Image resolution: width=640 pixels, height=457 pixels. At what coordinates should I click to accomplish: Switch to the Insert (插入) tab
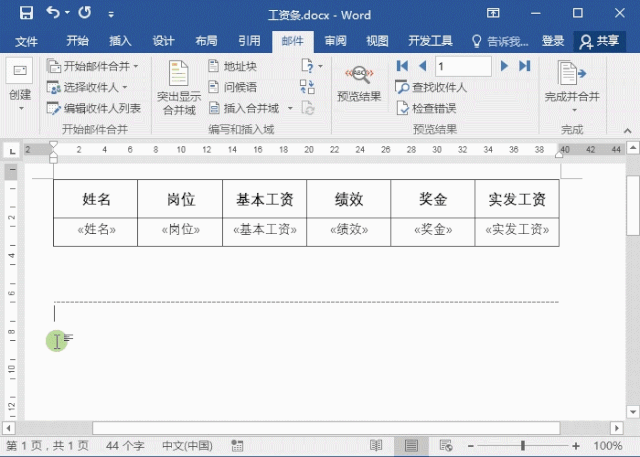pos(120,41)
